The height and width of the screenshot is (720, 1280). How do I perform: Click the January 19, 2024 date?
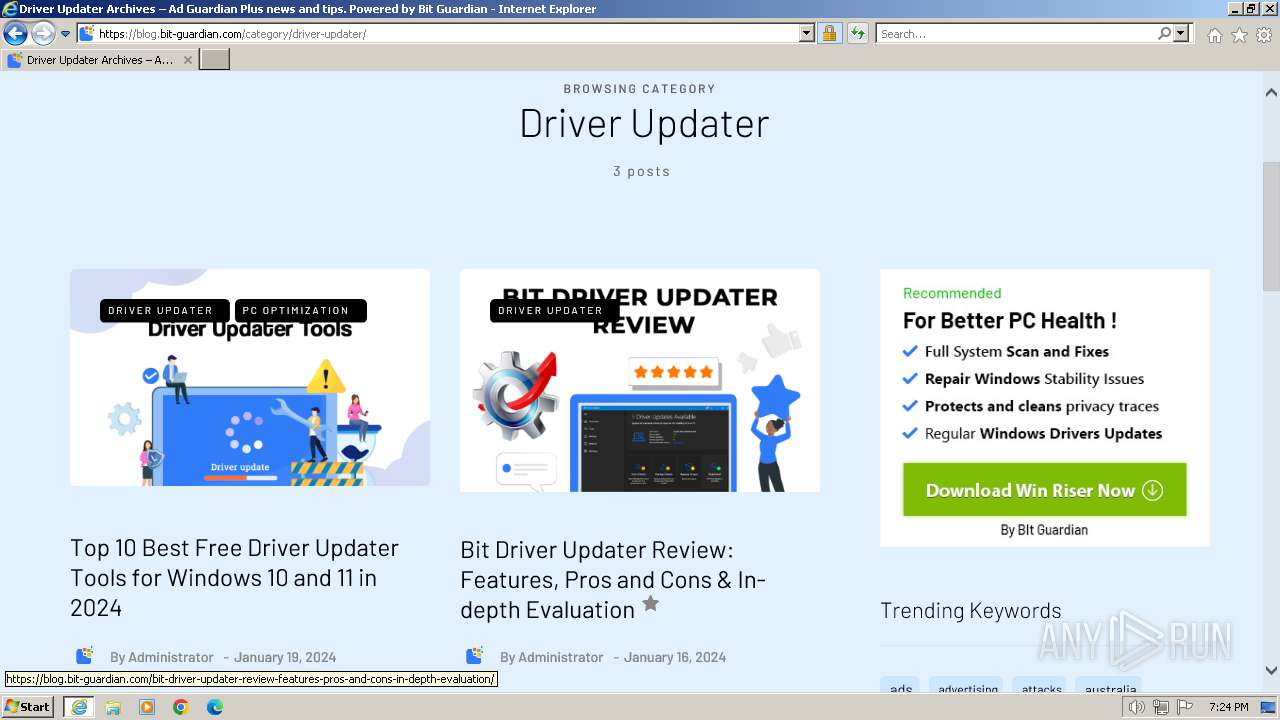(x=285, y=657)
